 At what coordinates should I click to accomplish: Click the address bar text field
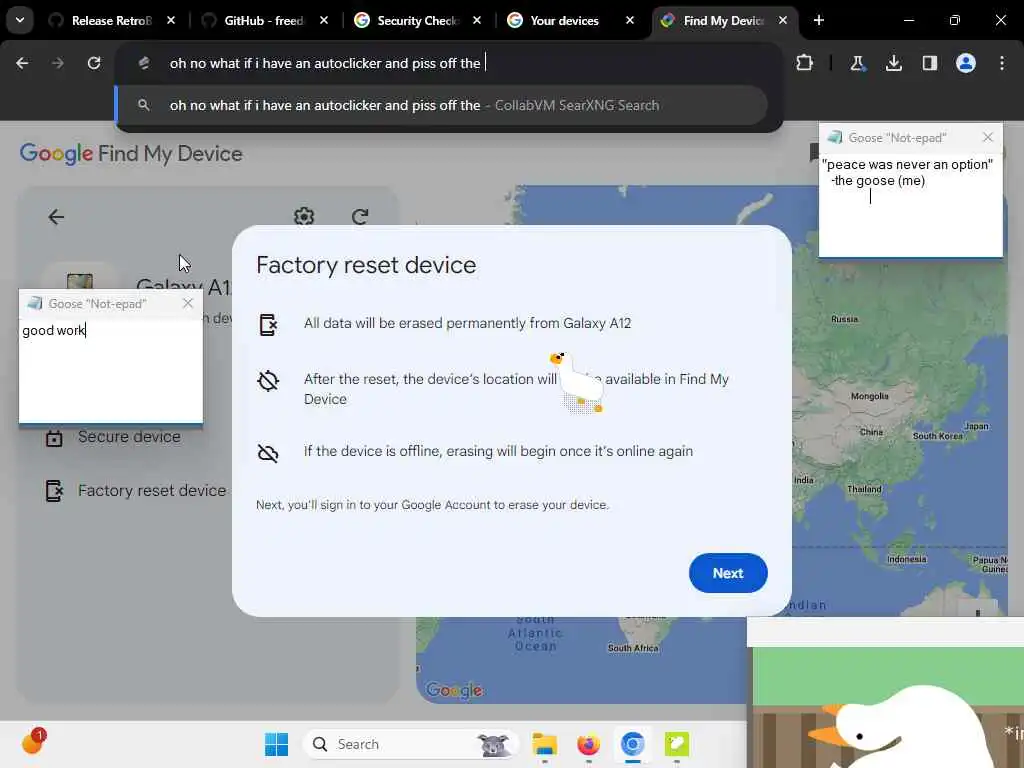pos(451,63)
